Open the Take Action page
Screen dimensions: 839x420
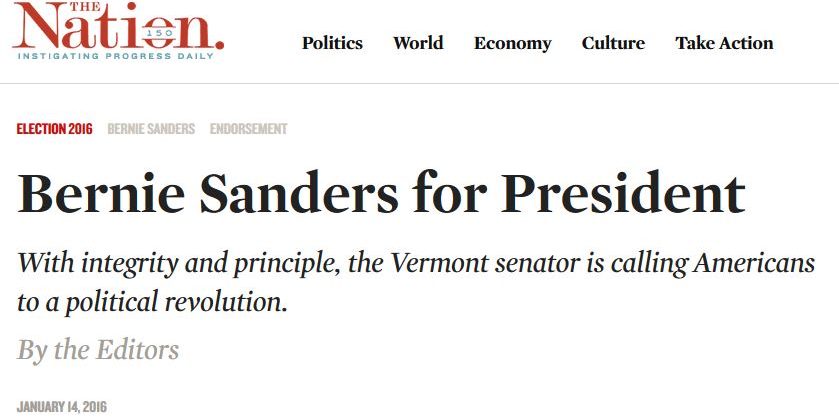pos(724,43)
